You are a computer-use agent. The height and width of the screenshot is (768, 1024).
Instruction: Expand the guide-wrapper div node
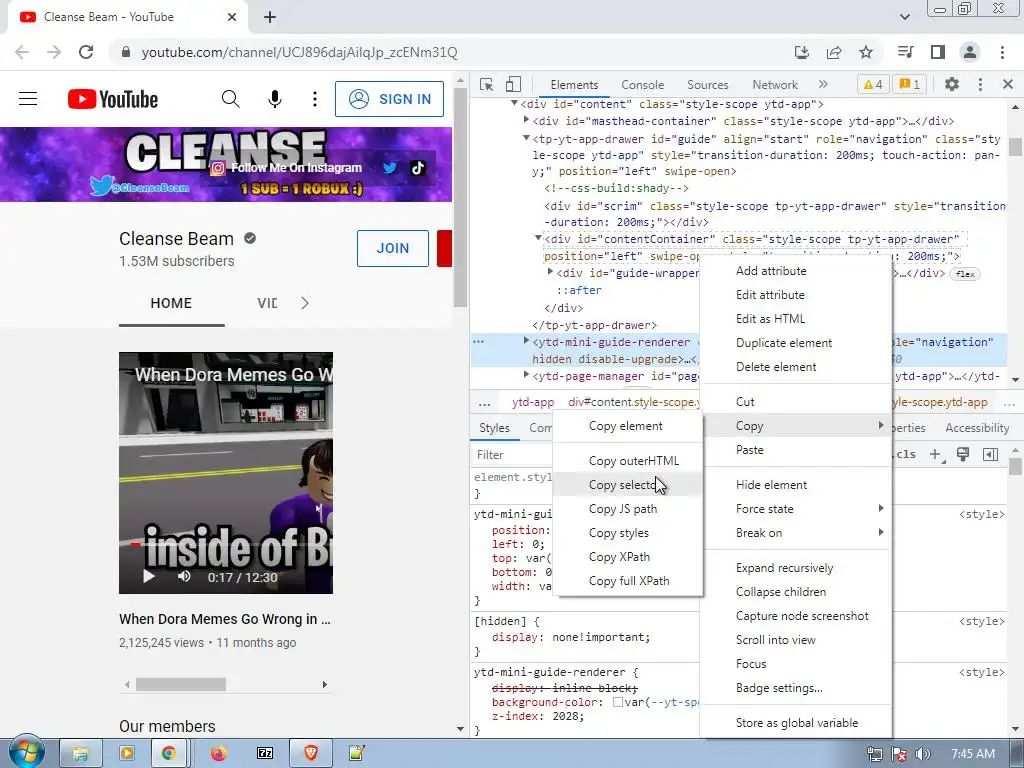point(551,272)
